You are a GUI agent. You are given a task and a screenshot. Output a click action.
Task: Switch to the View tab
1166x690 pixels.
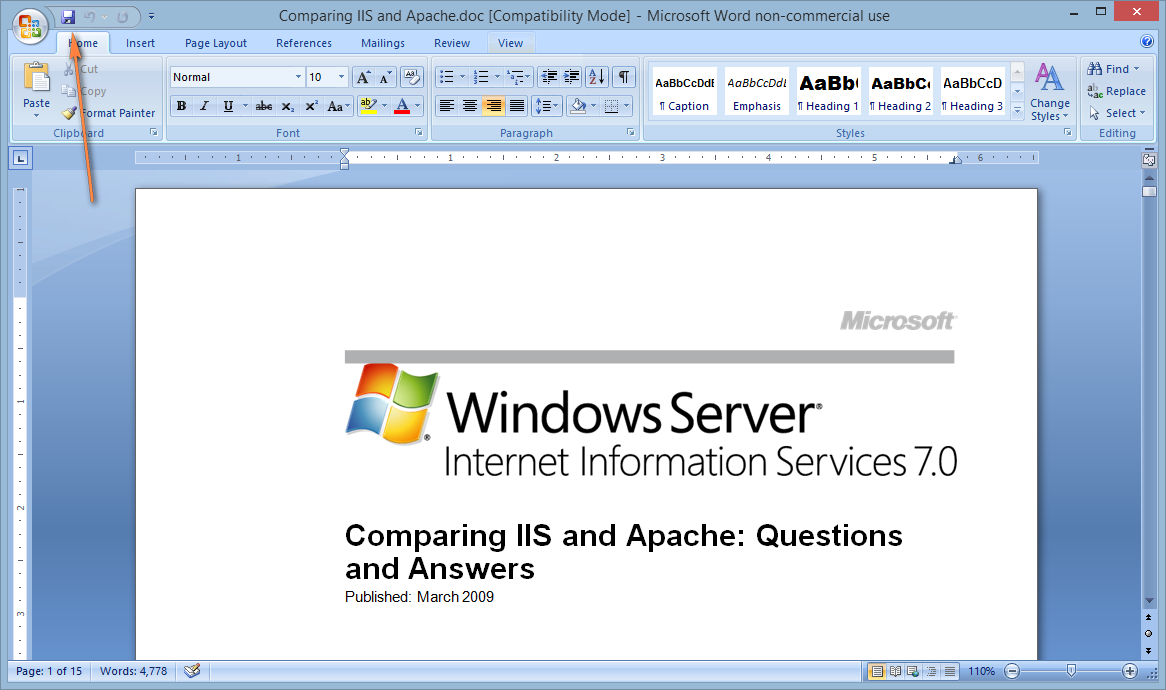pos(510,43)
